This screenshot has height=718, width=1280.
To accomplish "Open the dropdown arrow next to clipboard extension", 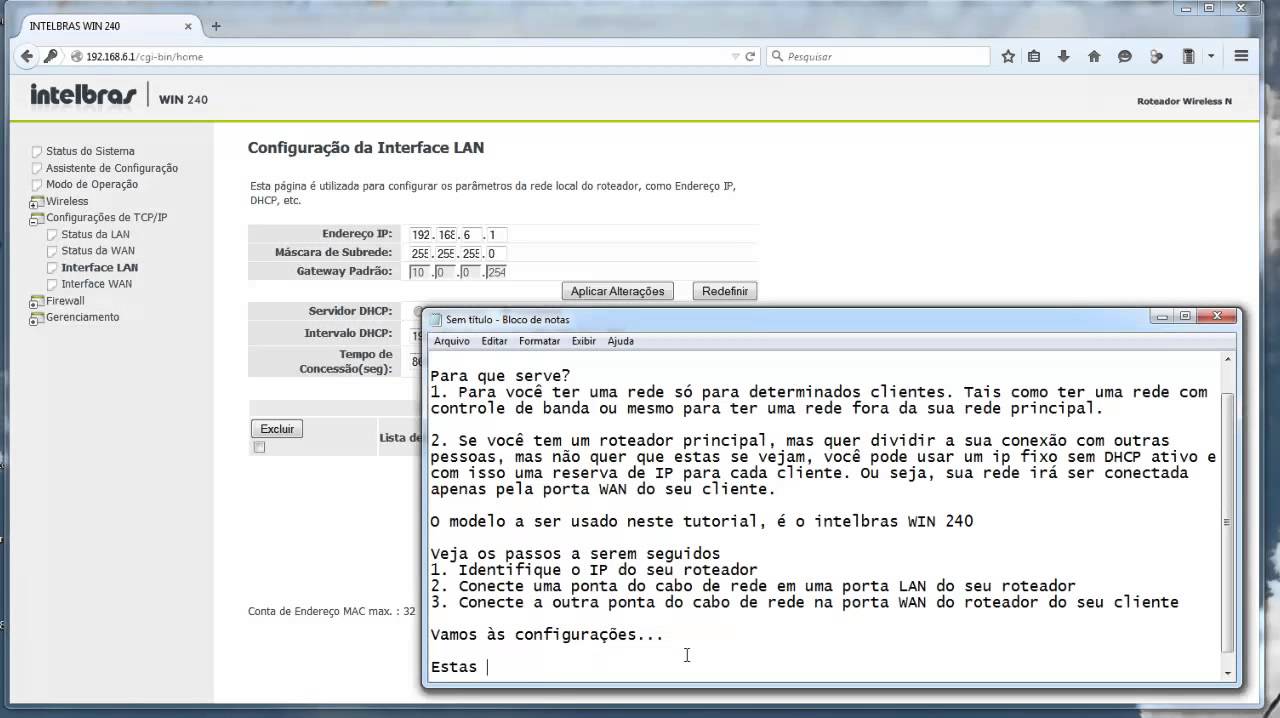I will (x=1211, y=57).
